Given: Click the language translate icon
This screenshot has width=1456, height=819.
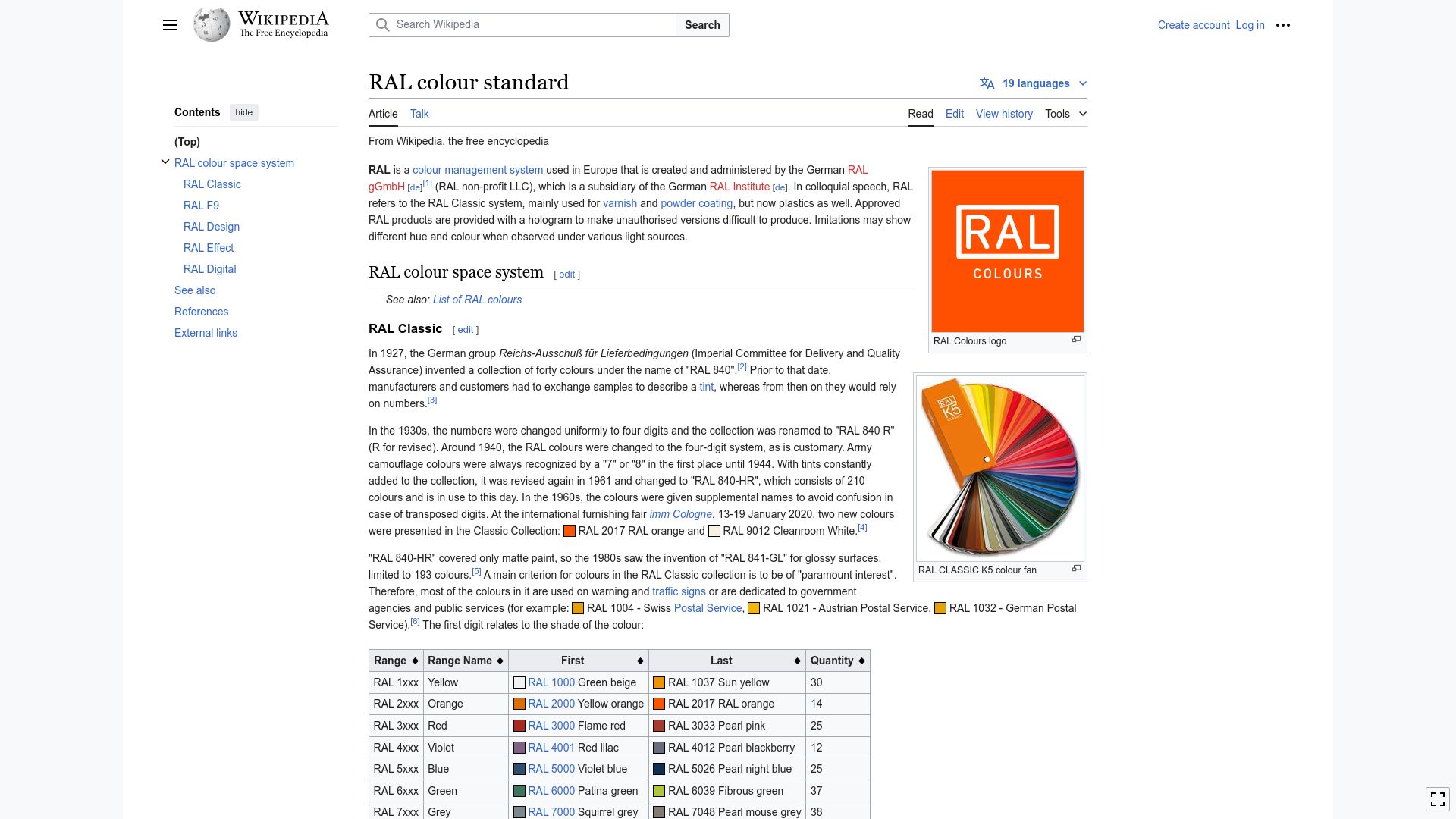Looking at the screenshot, I should [x=987, y=83].
